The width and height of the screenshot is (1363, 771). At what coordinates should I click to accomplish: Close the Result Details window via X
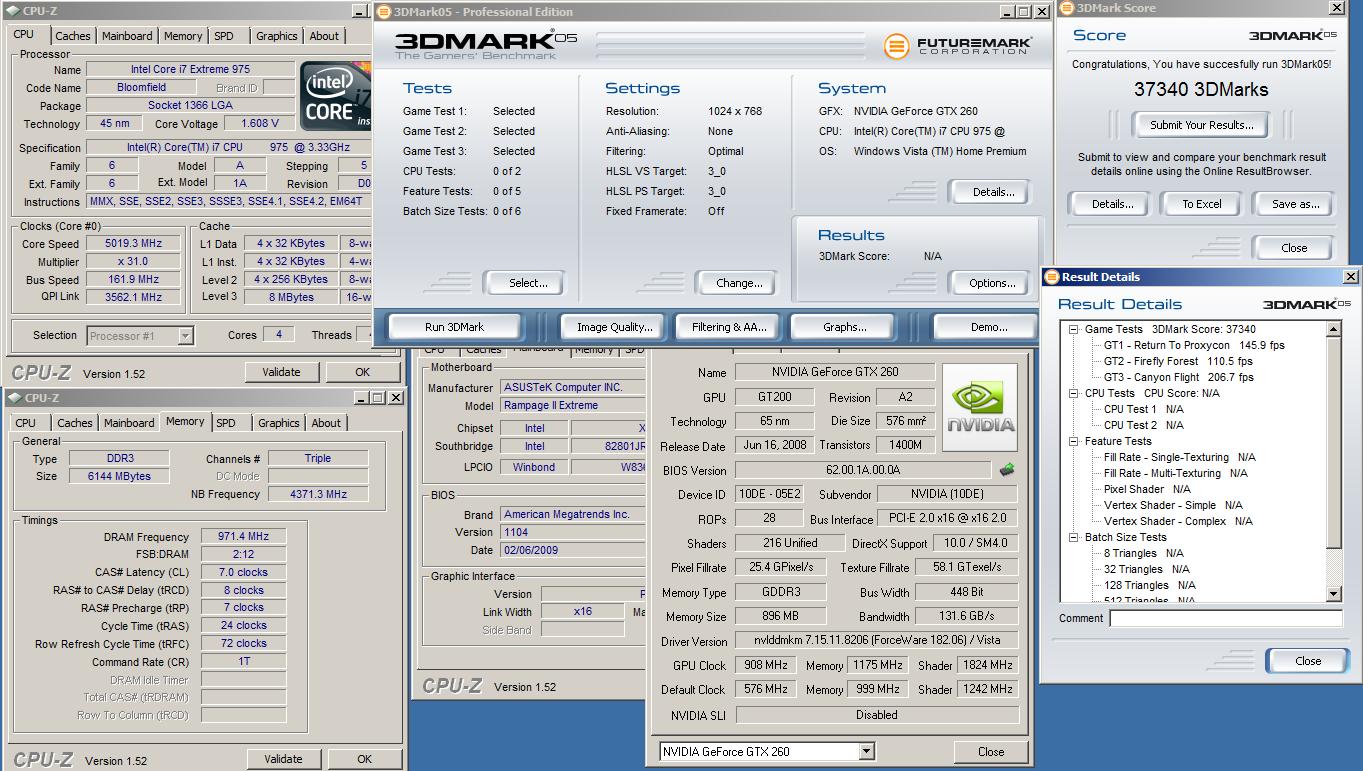(1350, 277)
